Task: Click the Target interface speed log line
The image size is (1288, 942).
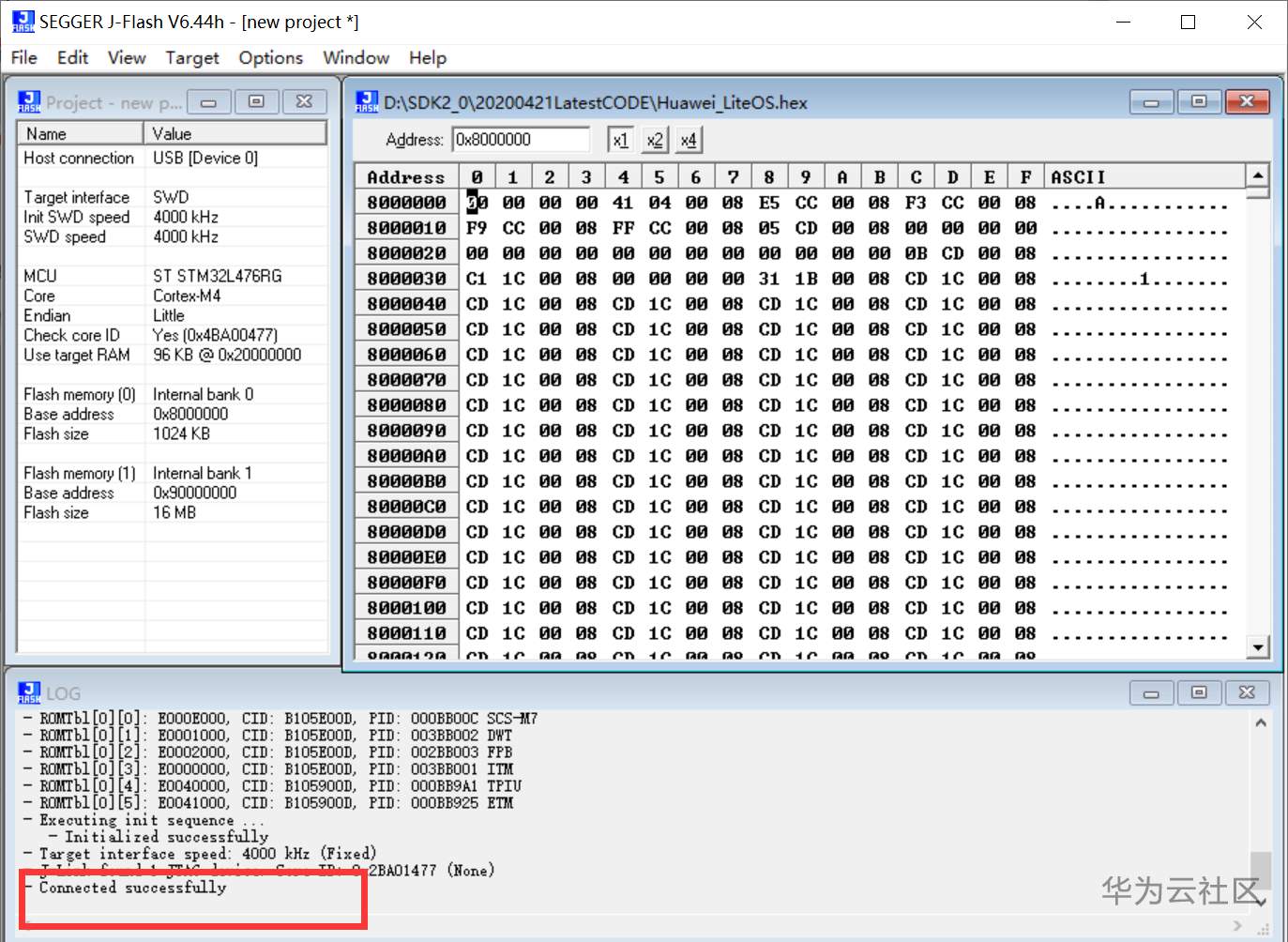Action: 201,854
